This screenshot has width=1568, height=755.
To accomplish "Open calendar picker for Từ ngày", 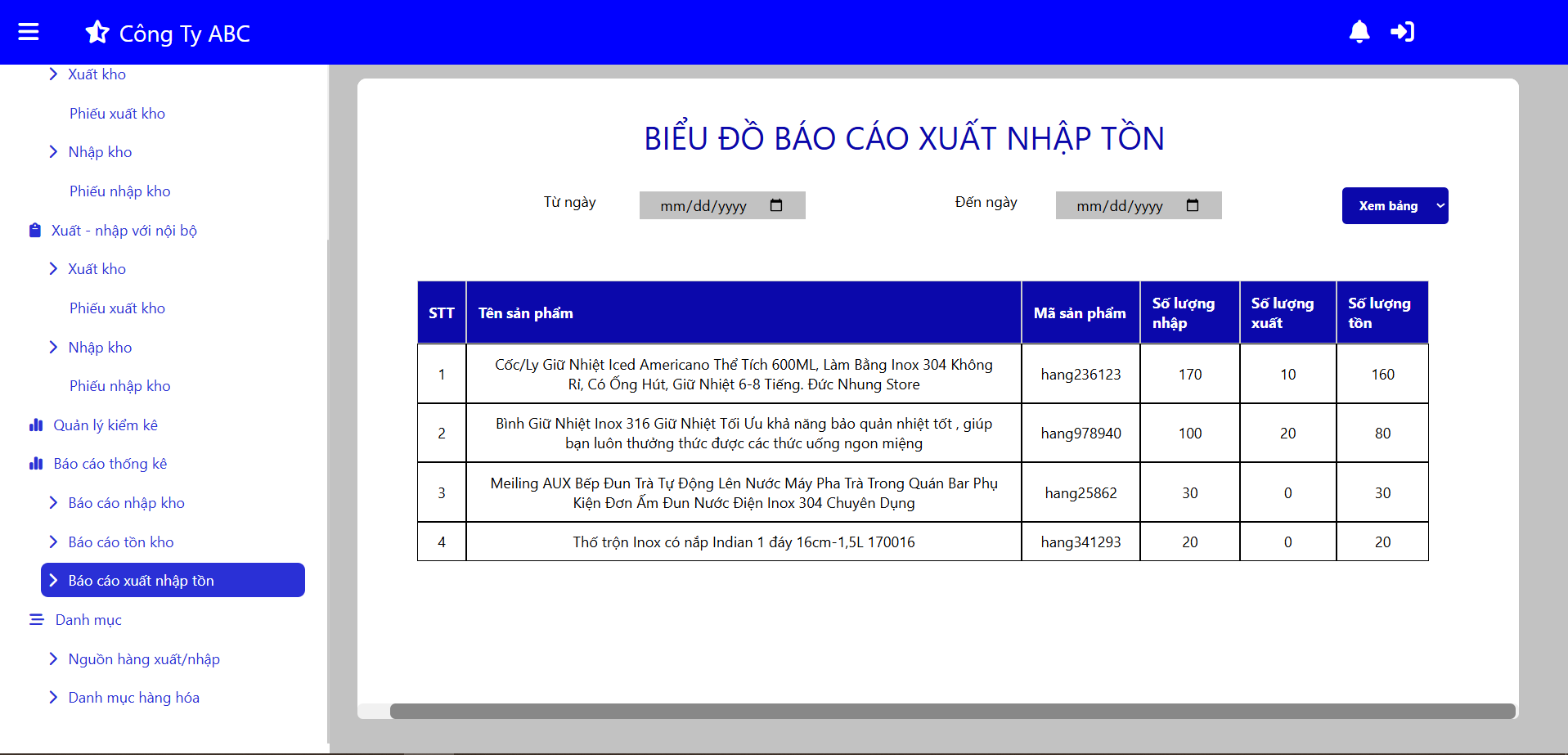I will tap(776, 205).
